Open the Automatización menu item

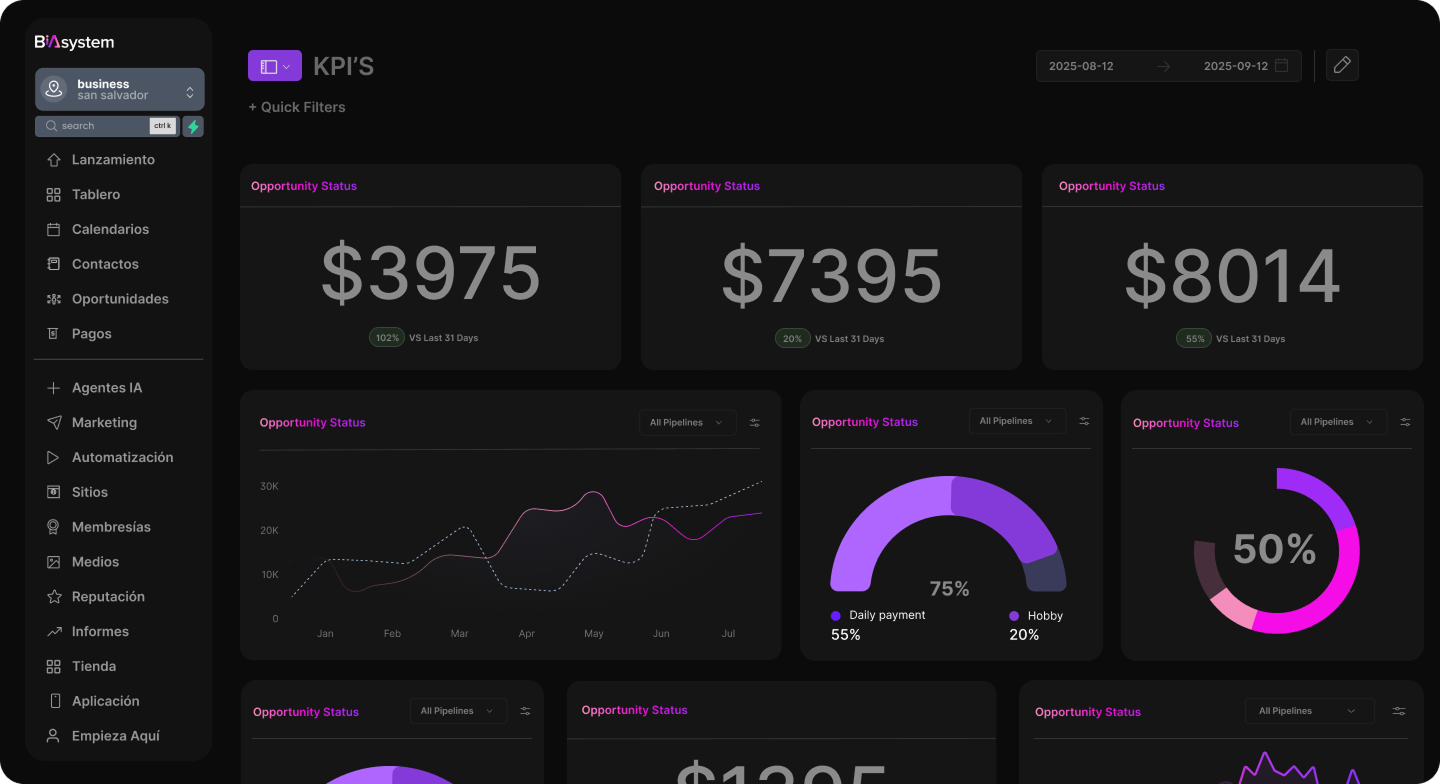tap(122, 457)
